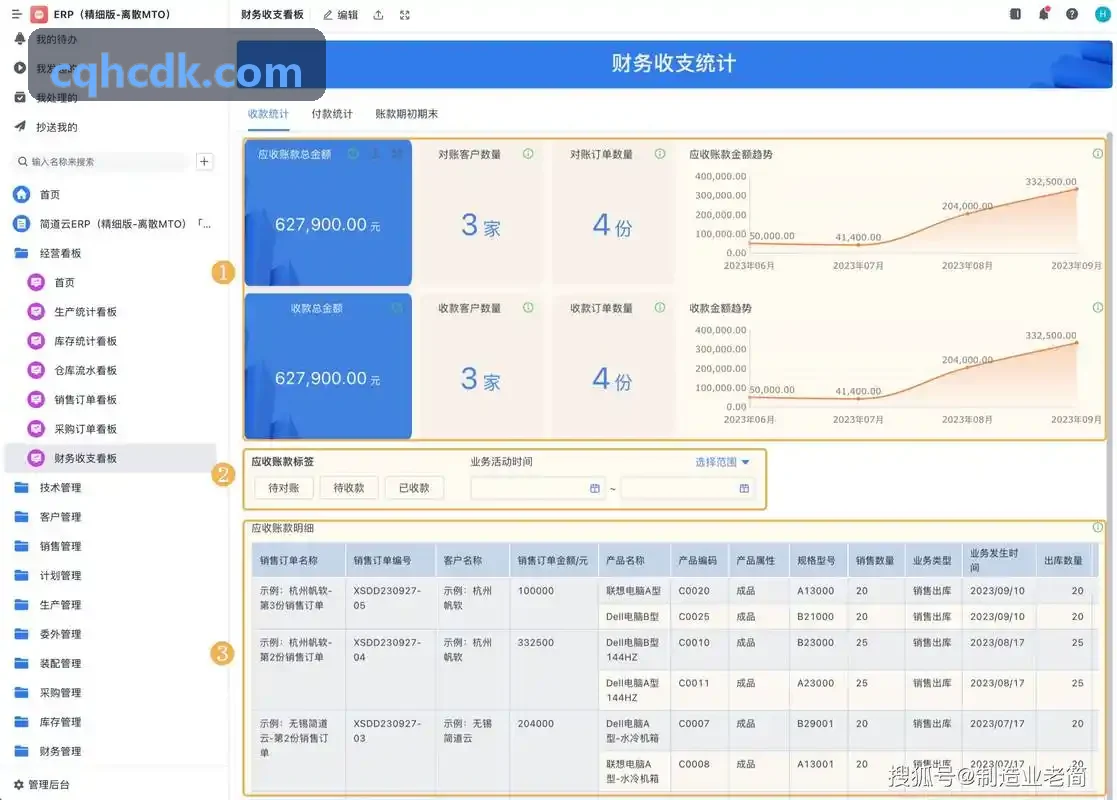Open the 库存管理 folder

61,722
